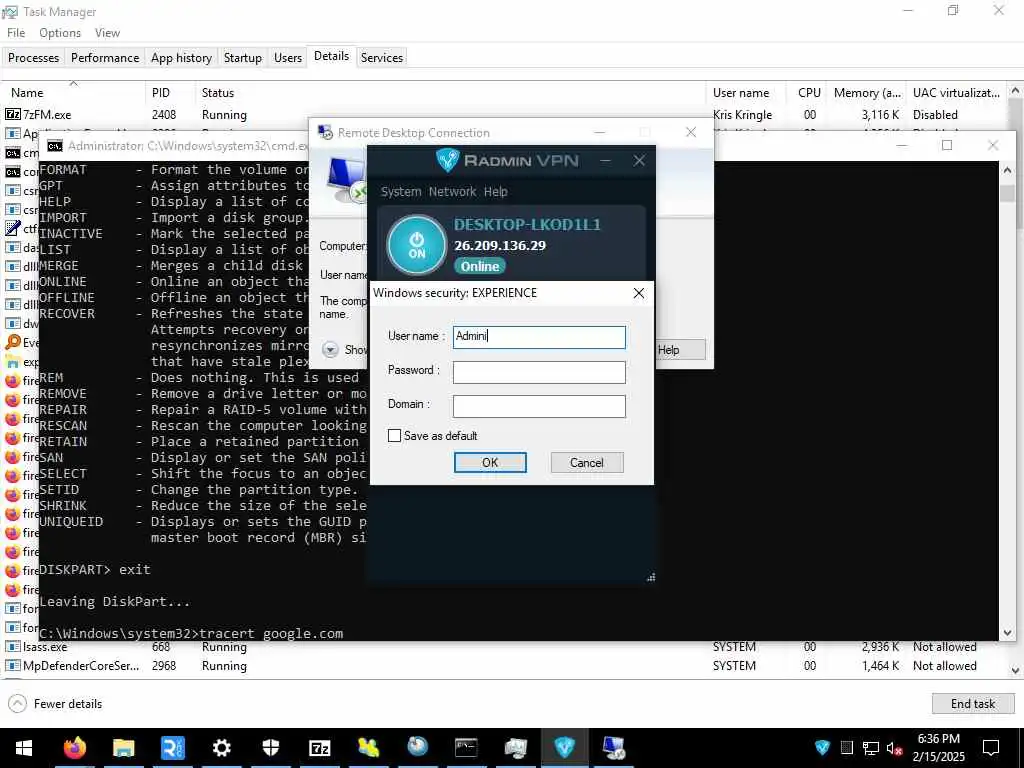The height and width of the screenshot is (768, 1024).
Task: Open Firefox from the taskbar
Action: pos(74,747)
